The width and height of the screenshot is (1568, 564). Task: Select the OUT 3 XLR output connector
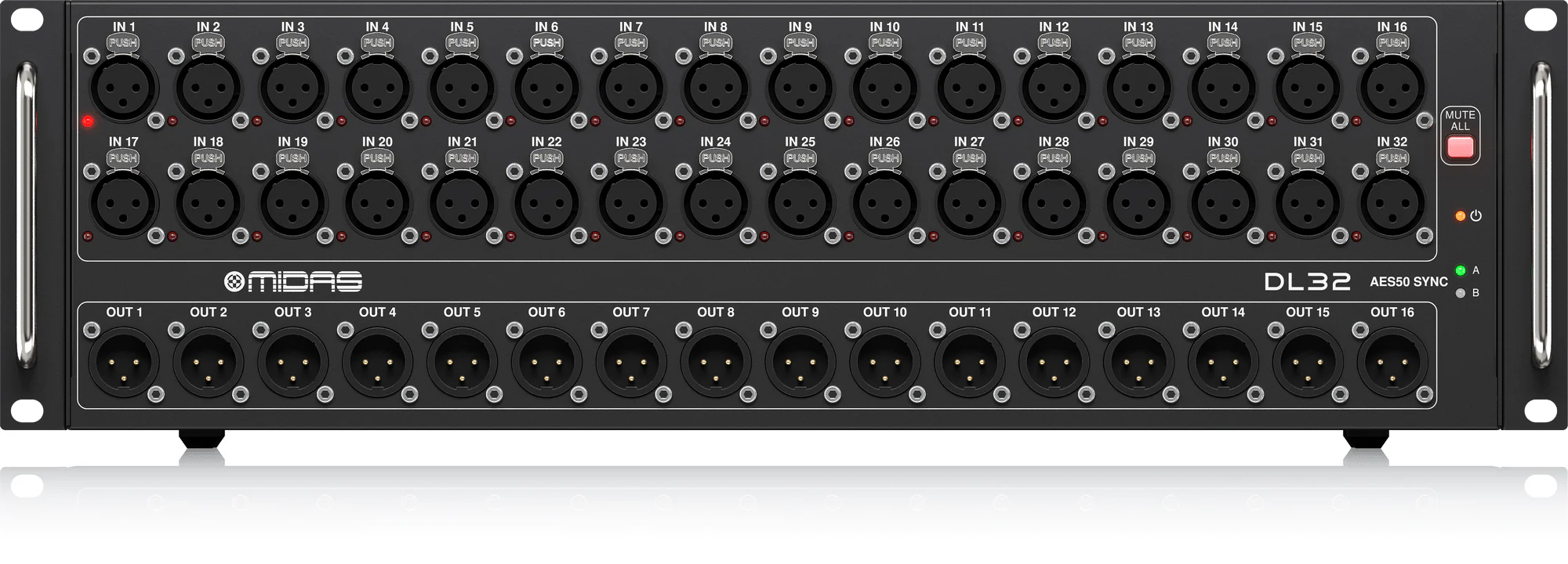point(292,363)
